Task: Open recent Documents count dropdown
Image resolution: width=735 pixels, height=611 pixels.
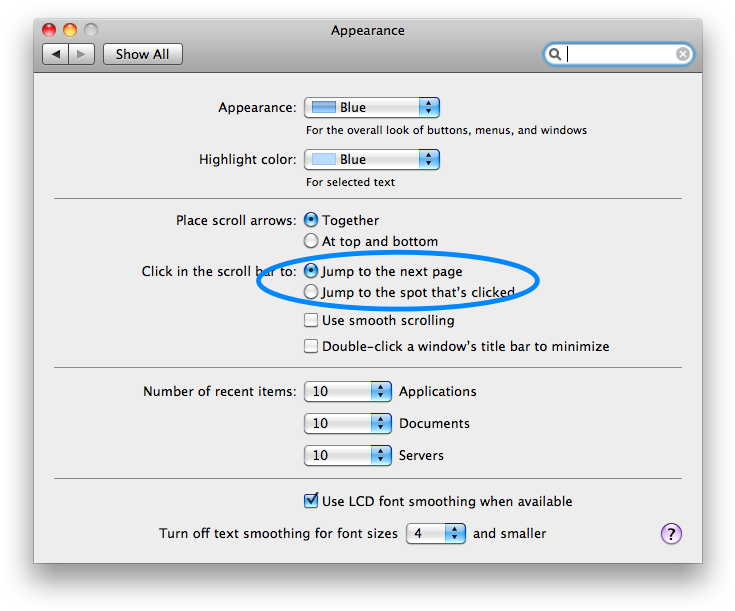Action: coord(347,424)
